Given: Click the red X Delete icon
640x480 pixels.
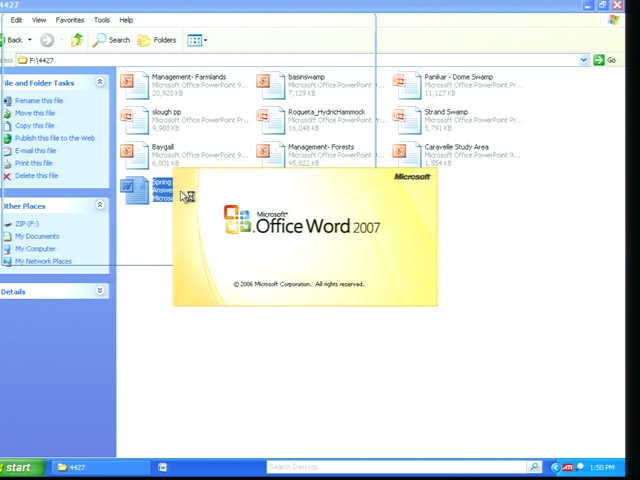Looking at the screenshot, I should (x=7, y=176).
